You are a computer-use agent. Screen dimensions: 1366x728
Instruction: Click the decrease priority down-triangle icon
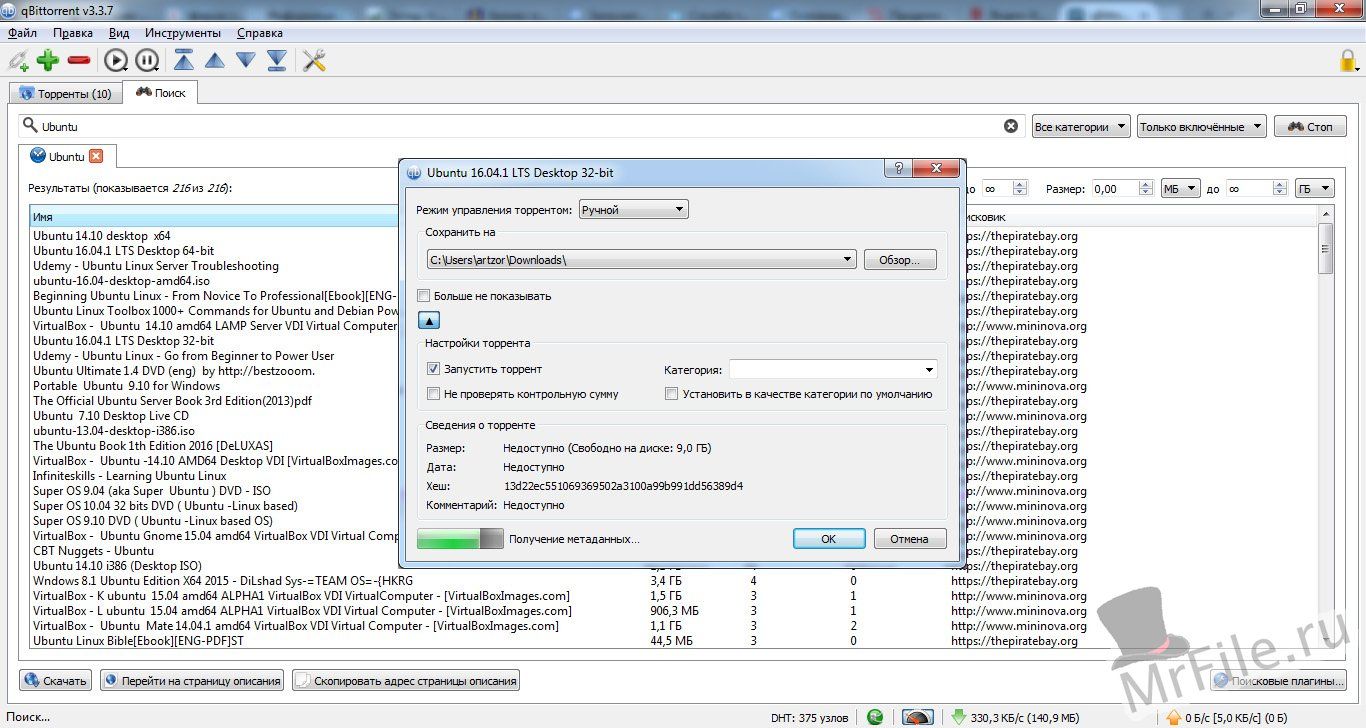click(x=246, y=61)
